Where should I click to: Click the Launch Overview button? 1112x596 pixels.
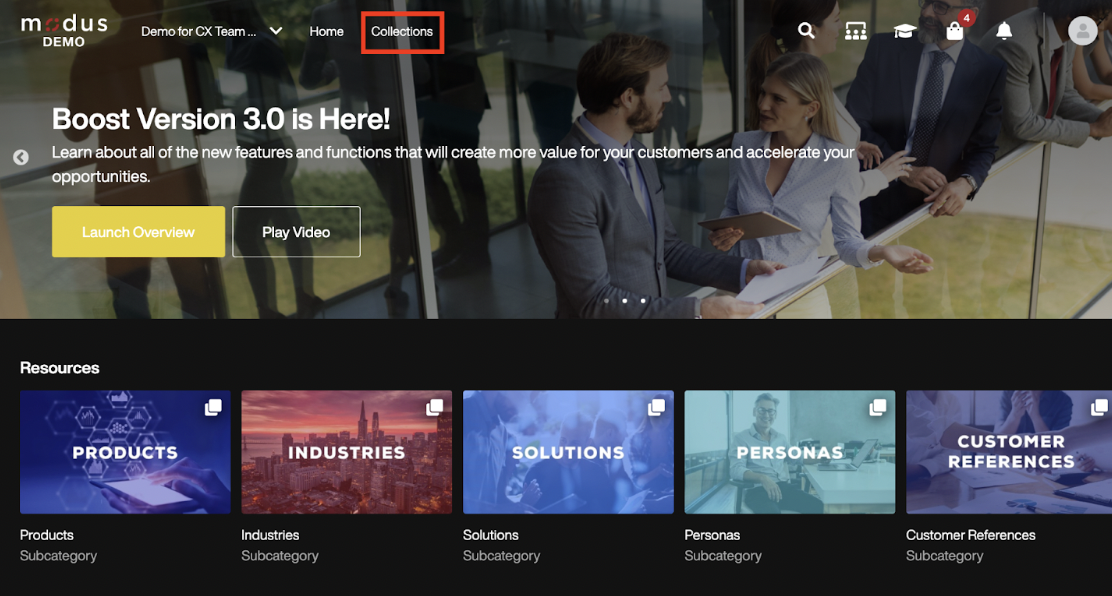(x=138, y=231)
